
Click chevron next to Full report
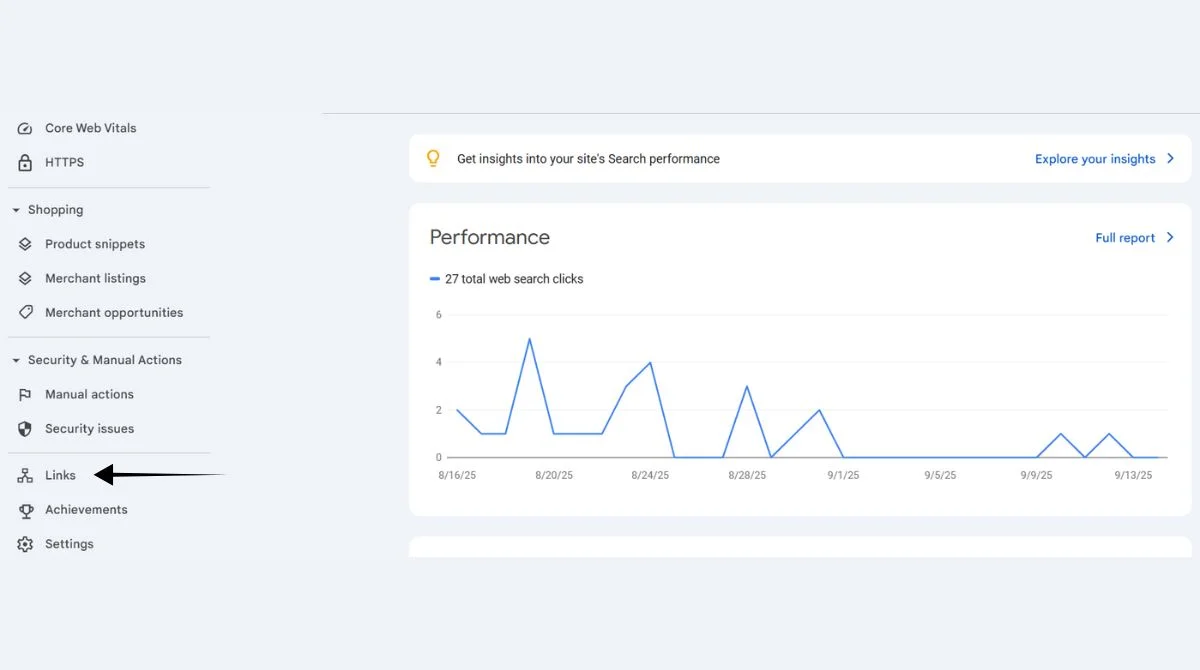click(x=1170, y=237)
